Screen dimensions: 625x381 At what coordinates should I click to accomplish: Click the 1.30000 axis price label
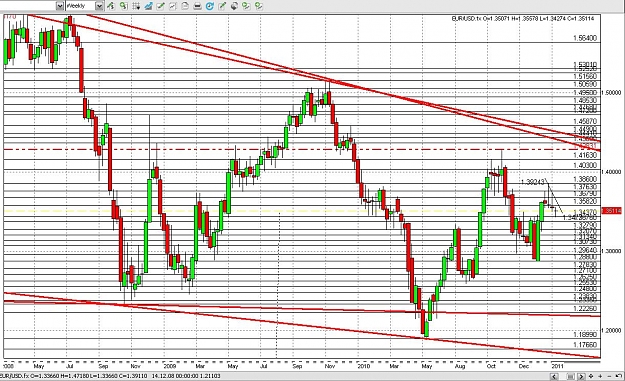[612, 251]
